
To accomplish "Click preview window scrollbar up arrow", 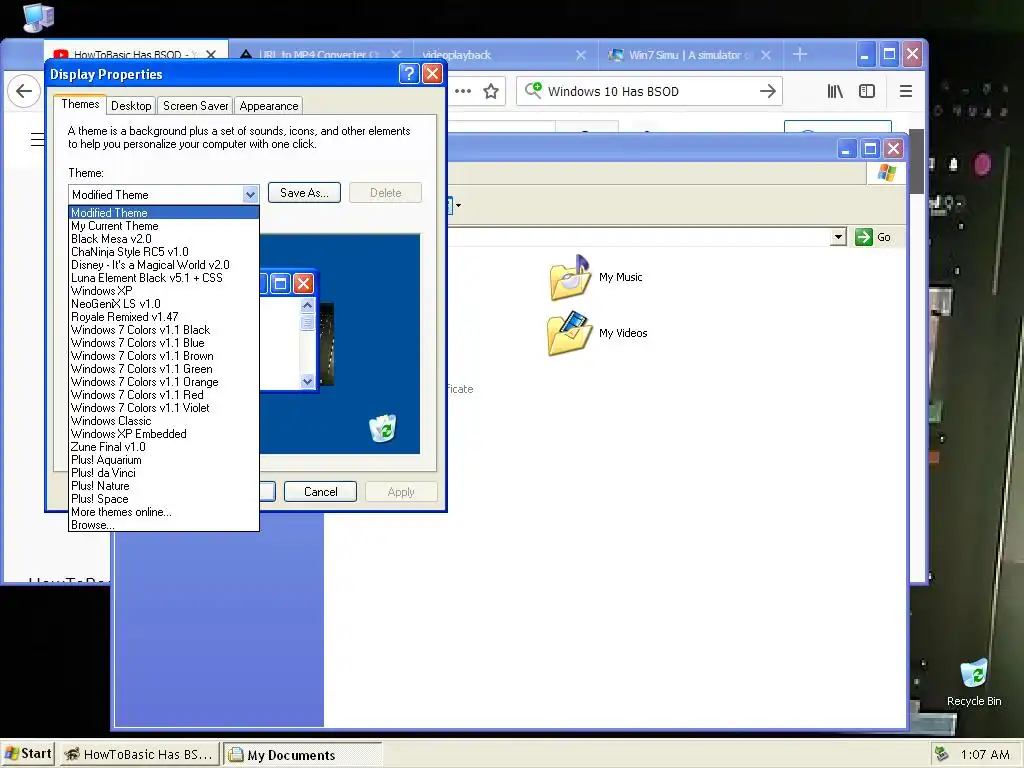I will pyautogui.click(x=308, y=306).
